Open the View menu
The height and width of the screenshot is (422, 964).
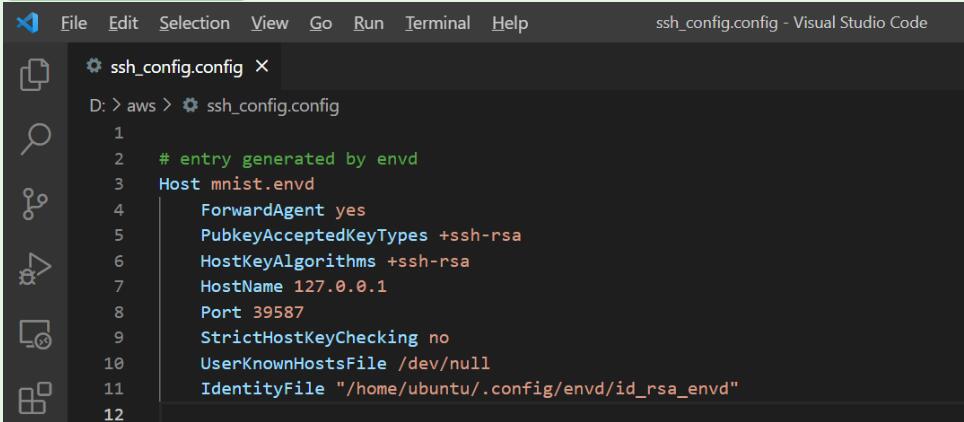tap(269, 23)
